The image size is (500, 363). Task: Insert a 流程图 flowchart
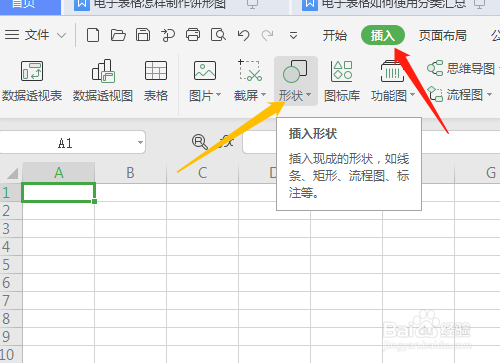[x=455, y=95]
